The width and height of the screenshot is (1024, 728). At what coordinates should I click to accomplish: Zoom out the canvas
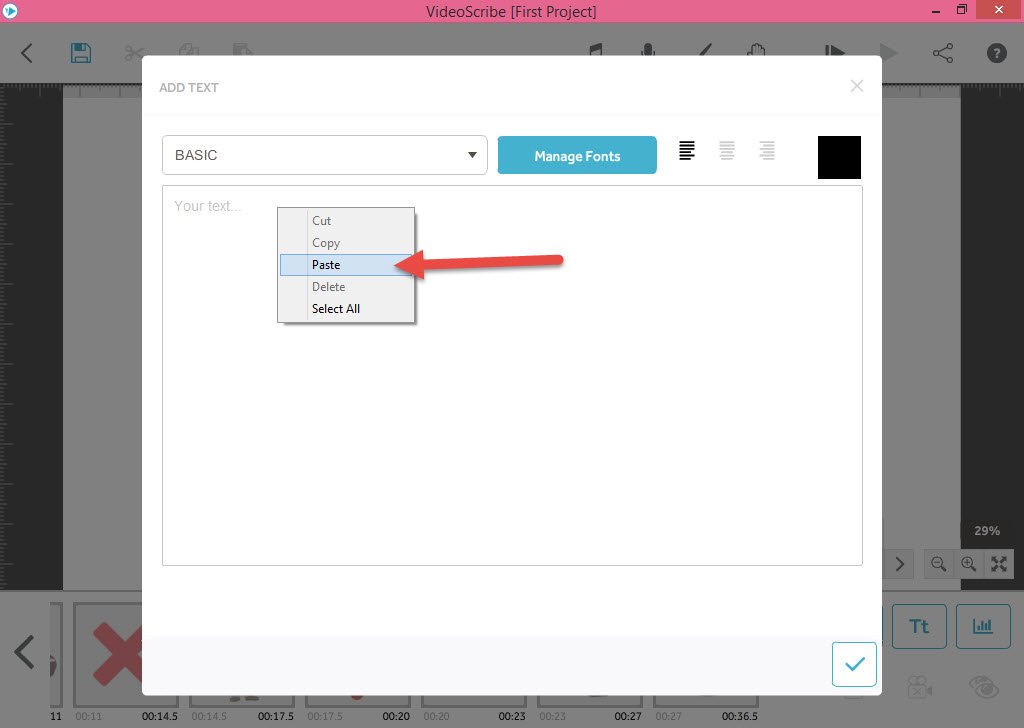938,564
